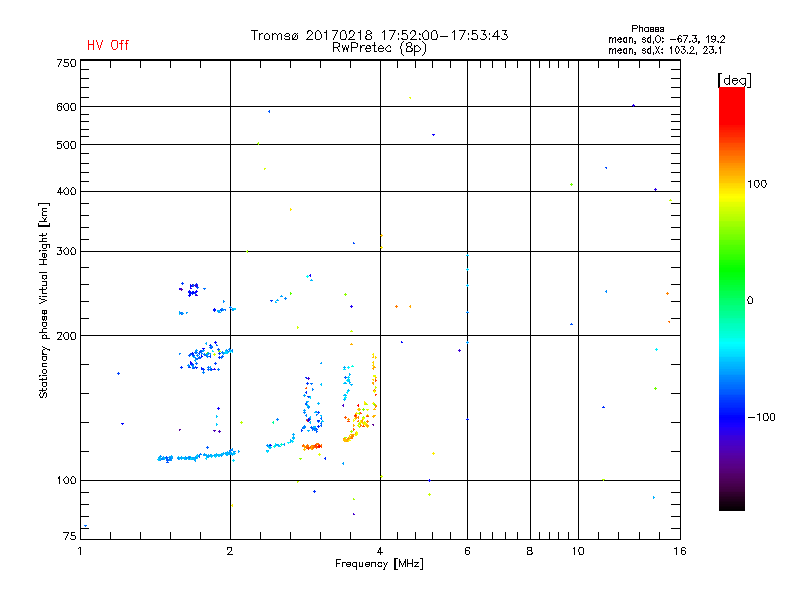Click the 'RwPretec (8p)' subtitle
This screenshot has width=800, height=600.
(379, 48)
